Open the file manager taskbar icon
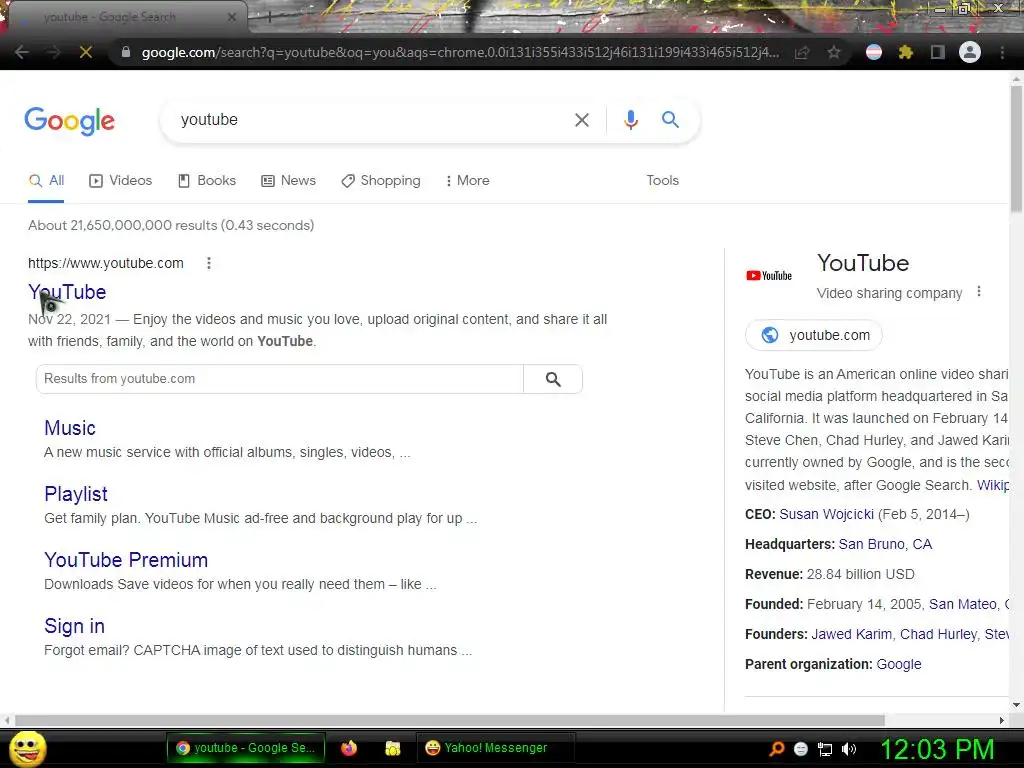 click(x=392, y=748)
